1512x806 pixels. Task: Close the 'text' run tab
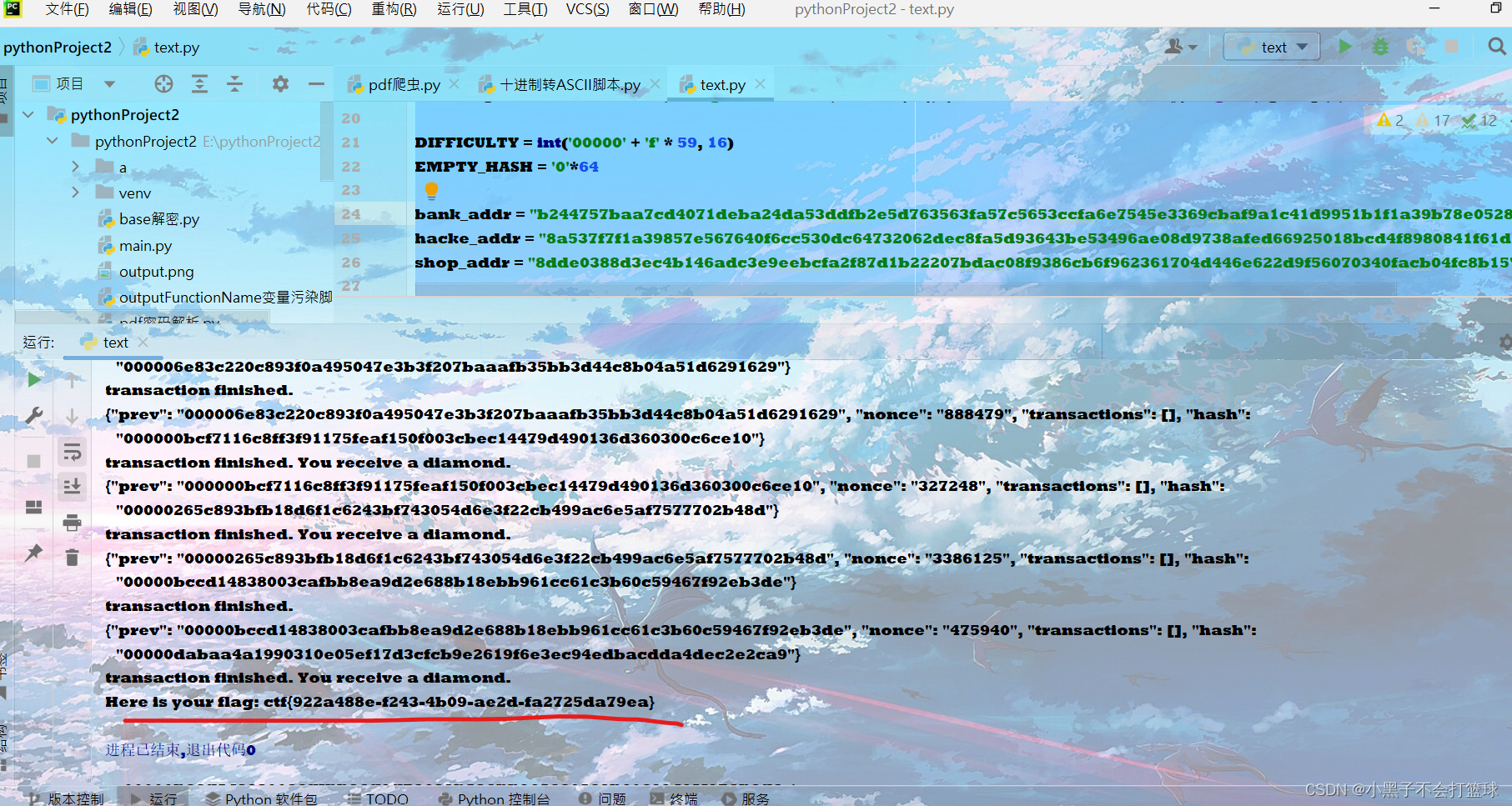(x=143, y=343)
